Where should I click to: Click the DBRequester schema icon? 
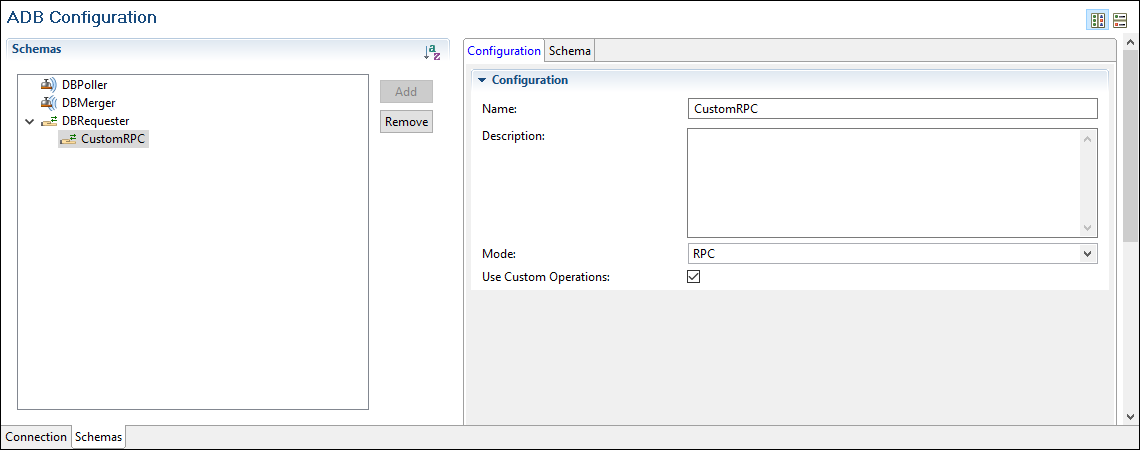click(x=49, y=121)
